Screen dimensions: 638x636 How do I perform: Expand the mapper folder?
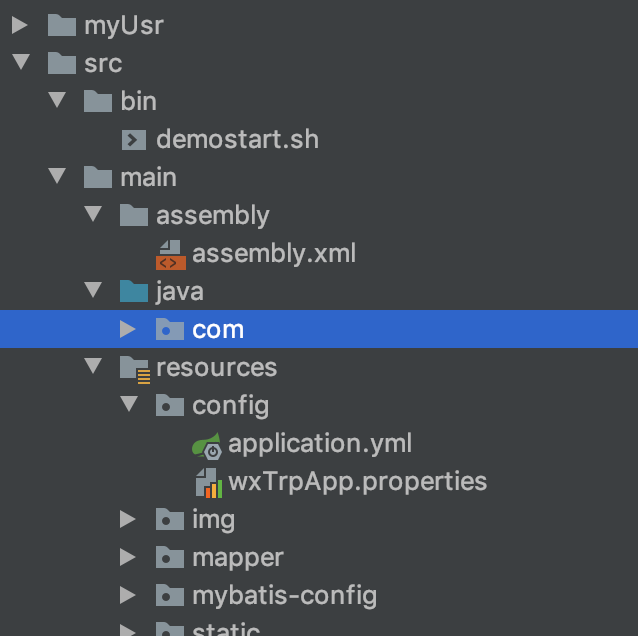[128, 557]
